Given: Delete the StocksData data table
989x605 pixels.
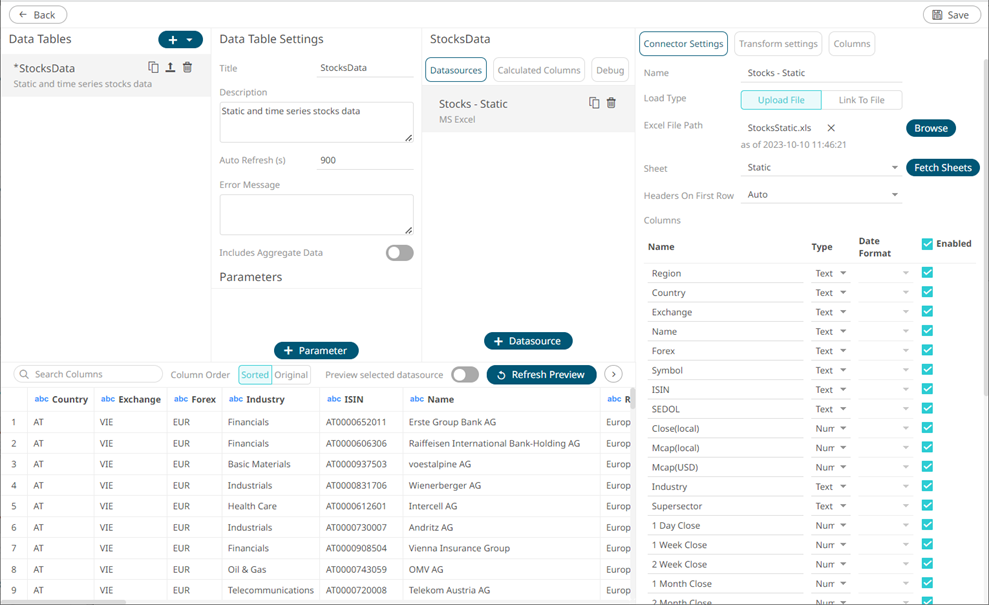Looking at the screenshot, I should pyautogui.click(x=187, y=68).
